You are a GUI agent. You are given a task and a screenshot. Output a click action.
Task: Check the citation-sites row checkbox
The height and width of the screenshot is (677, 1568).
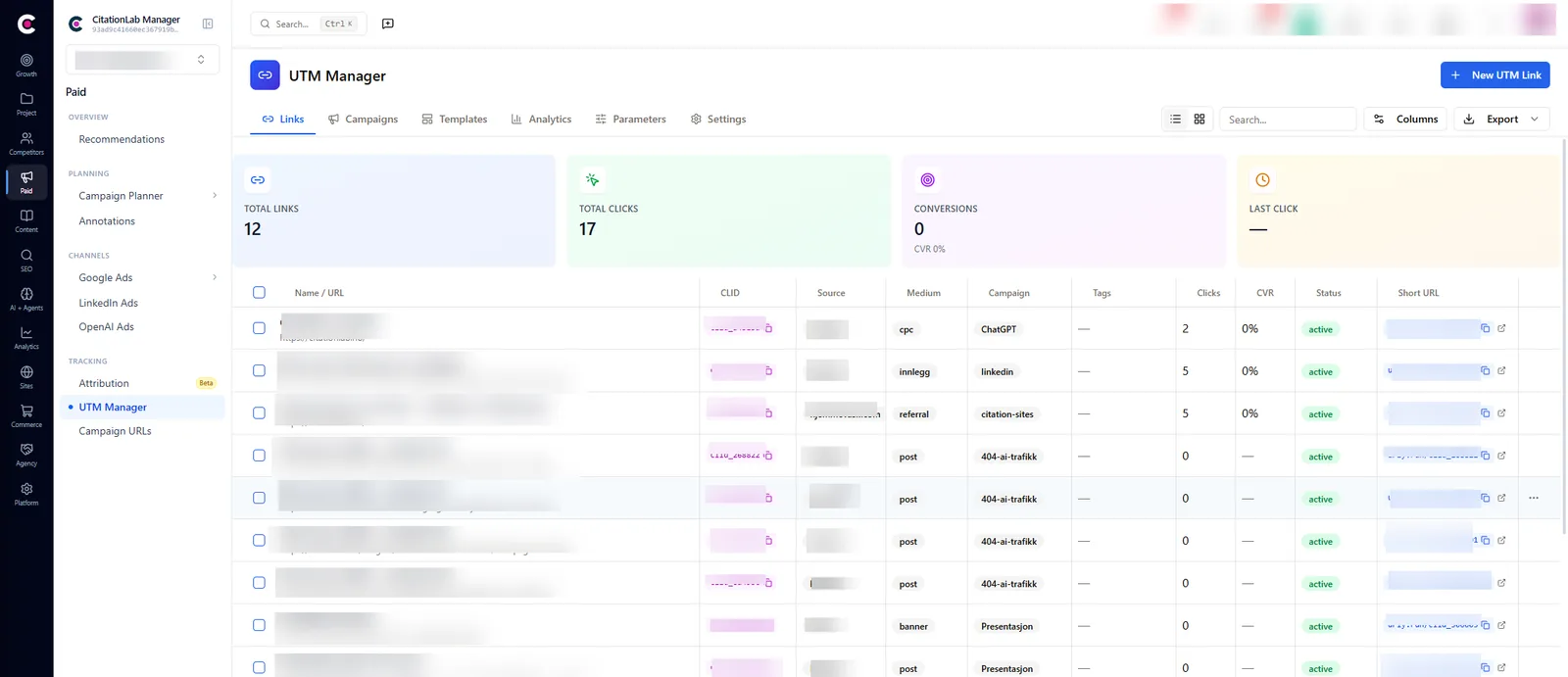coord(259,413)
